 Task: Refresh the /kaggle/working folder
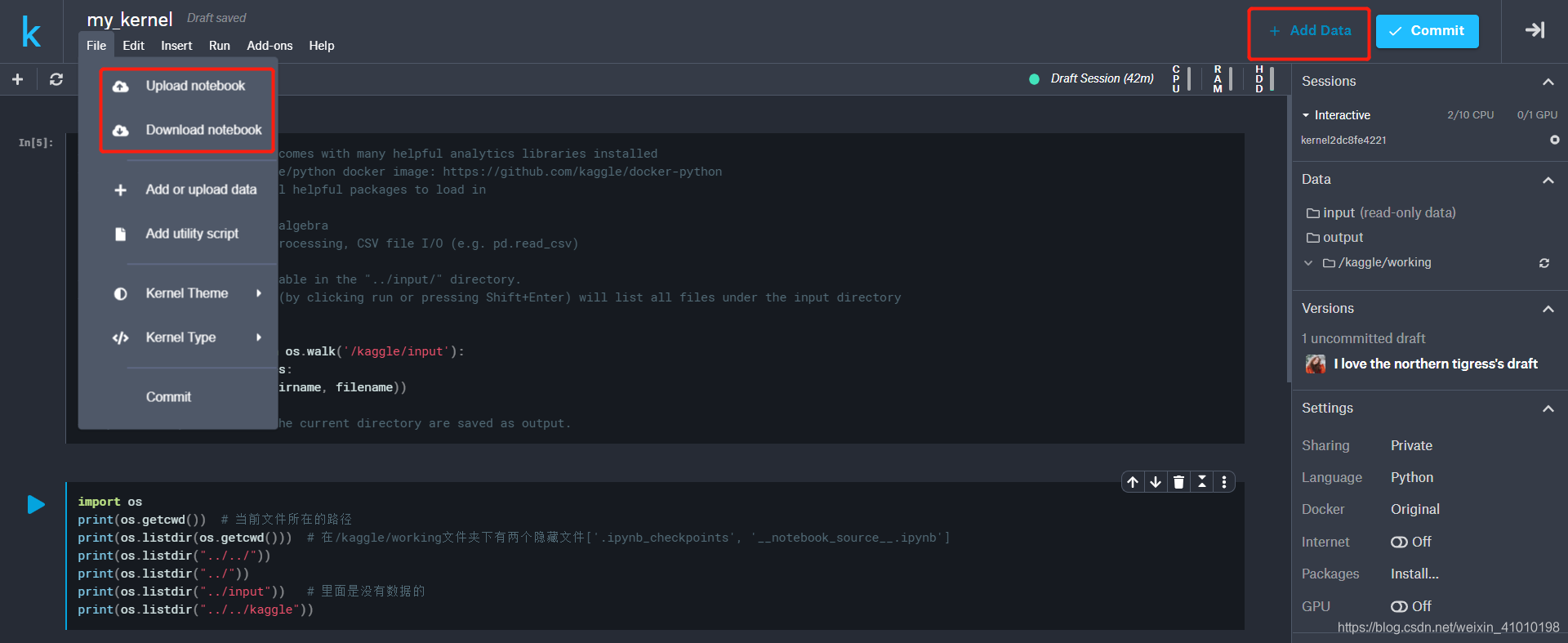click(x=1544, y=263)
